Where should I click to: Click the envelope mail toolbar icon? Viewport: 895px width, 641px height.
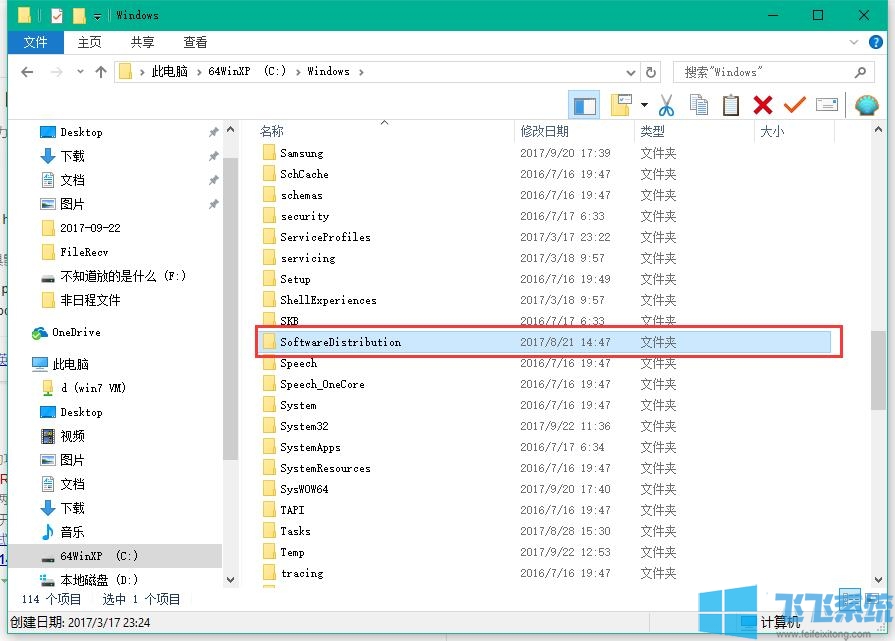827,105
